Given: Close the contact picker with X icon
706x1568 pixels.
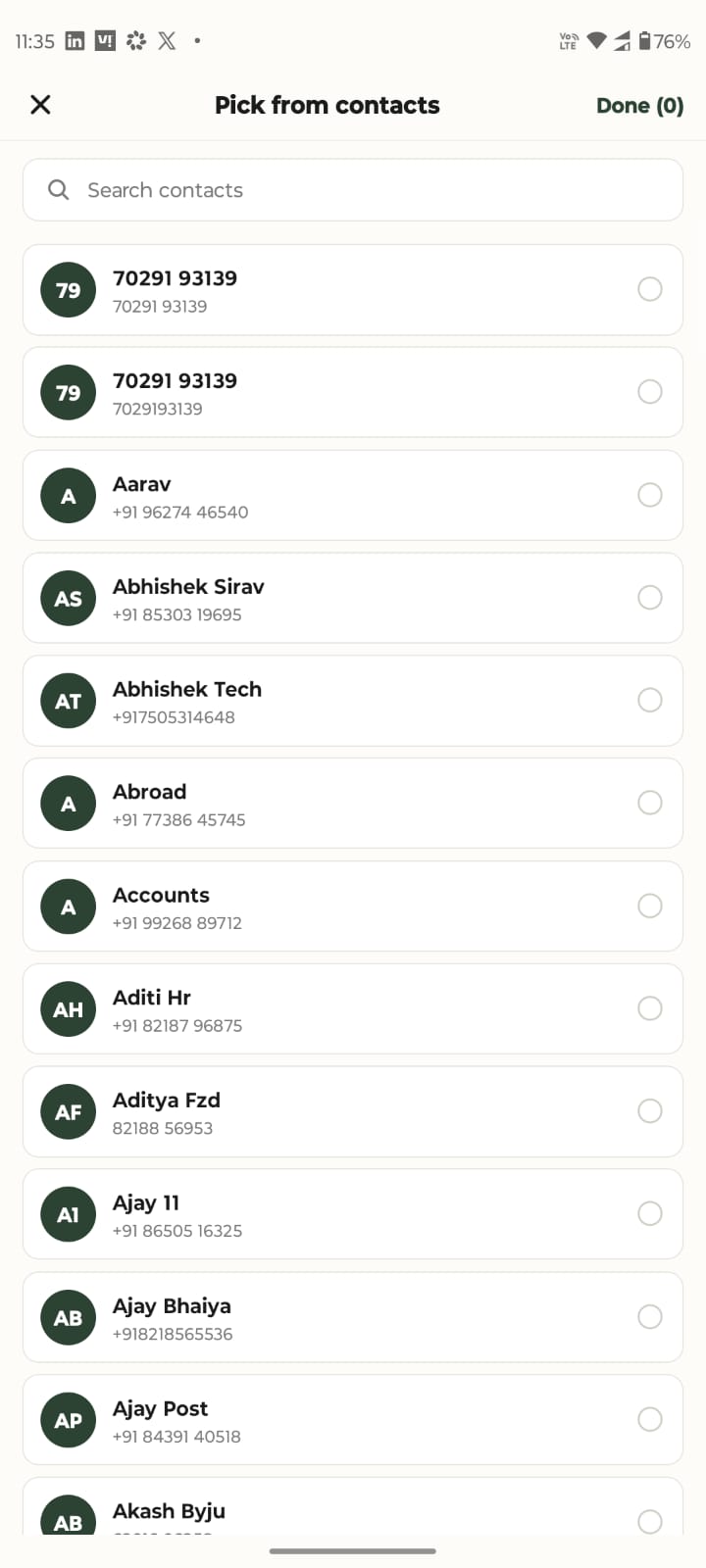Looking at the screenshot, I should point(40,105).
